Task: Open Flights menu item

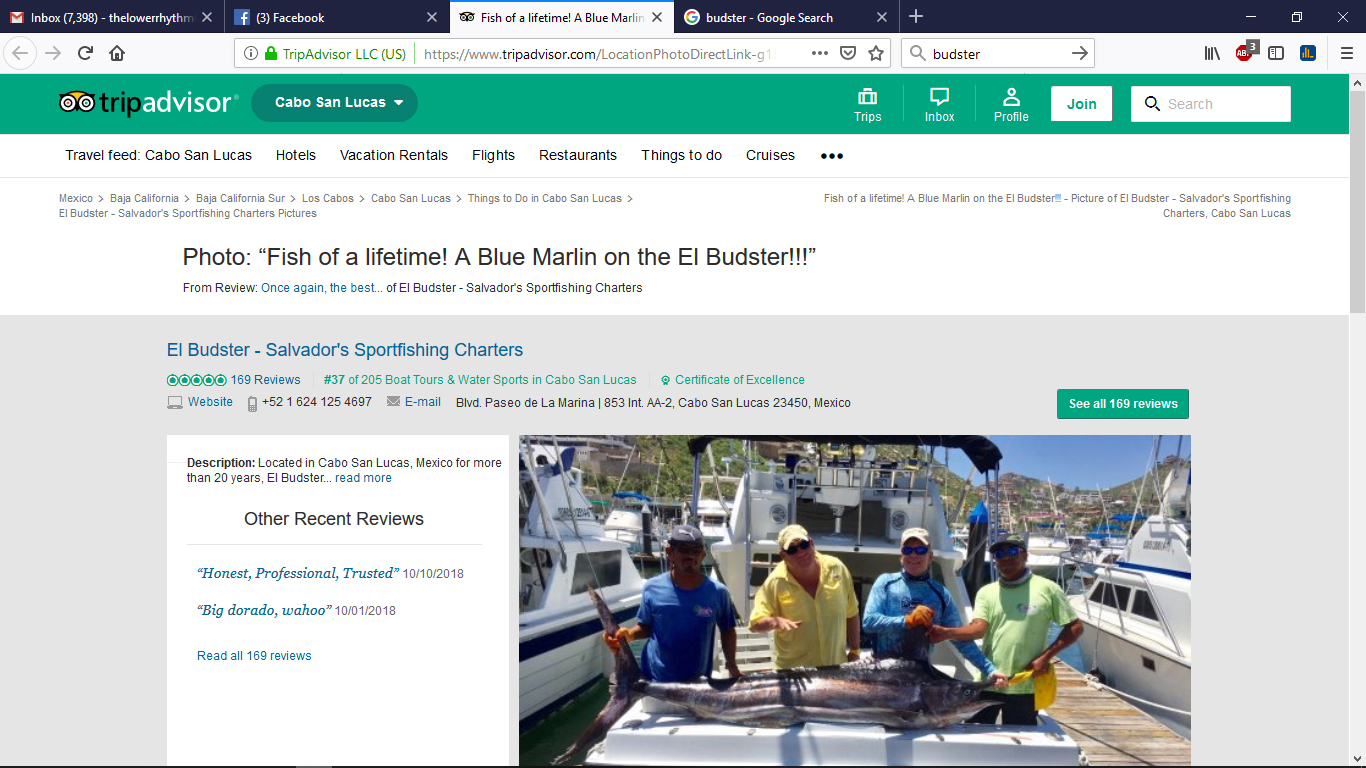Action: pyautogui.click(x=493, y=155)
